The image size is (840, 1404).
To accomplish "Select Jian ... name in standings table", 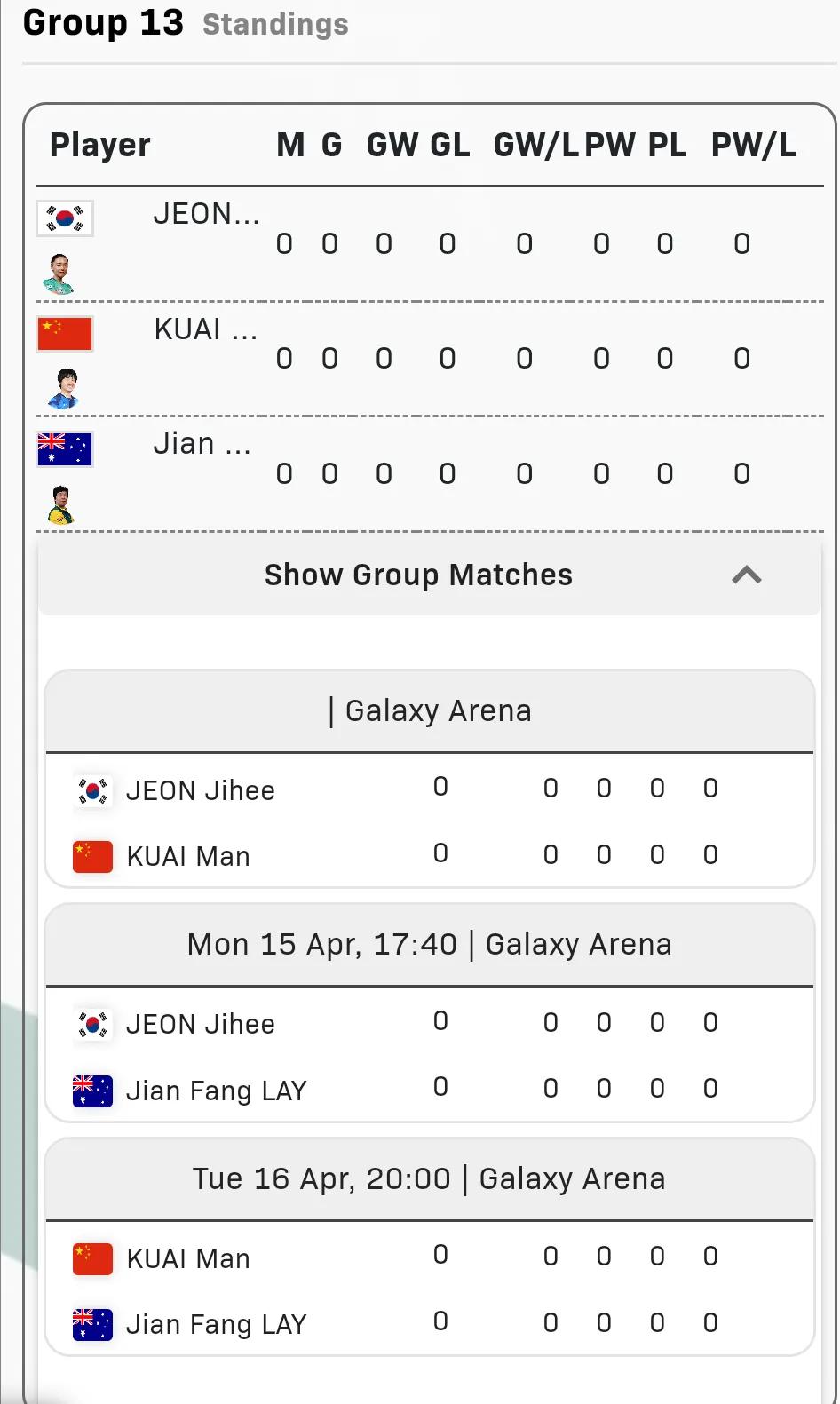I will [202, 443].
